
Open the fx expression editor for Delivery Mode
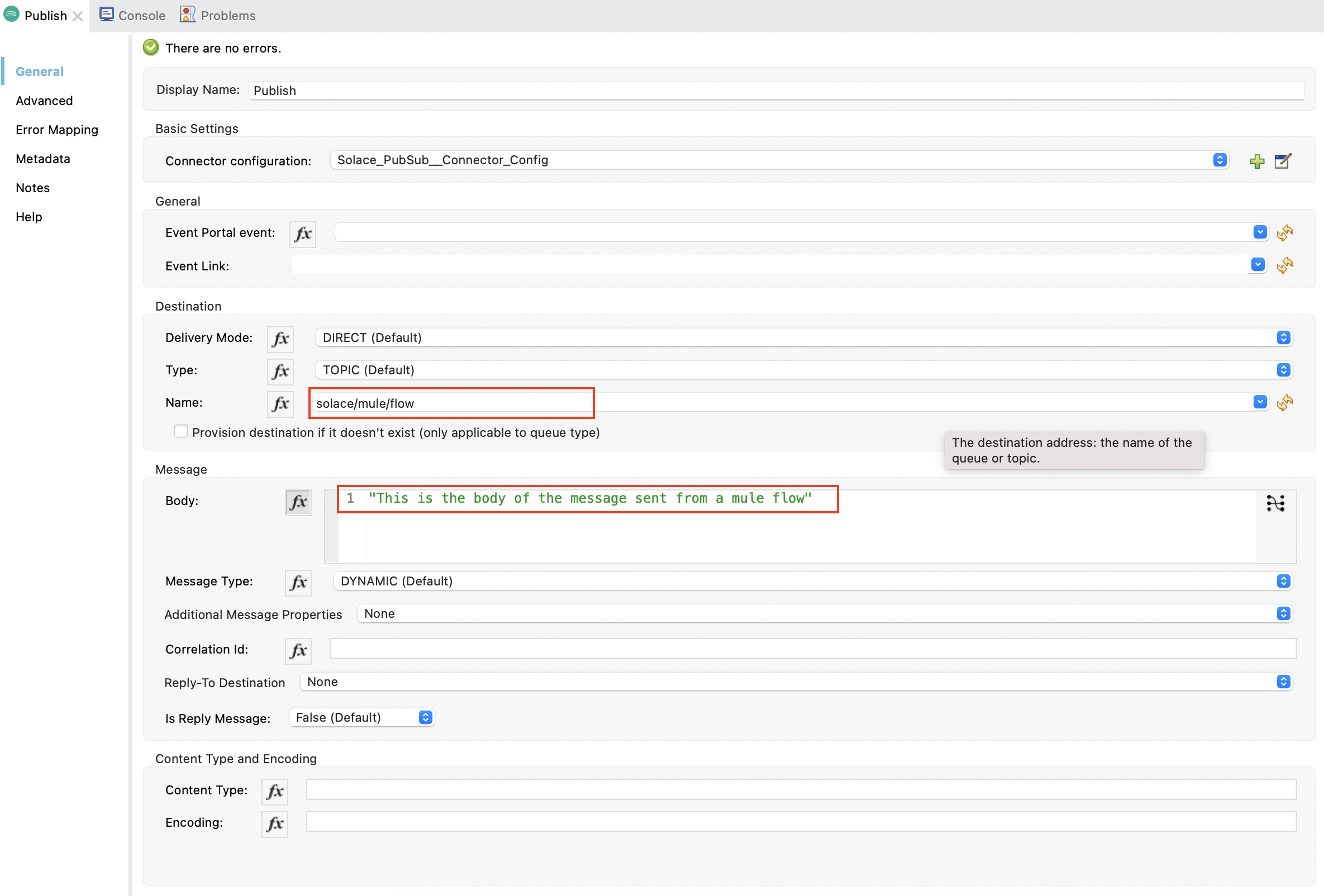coord(280,339)
